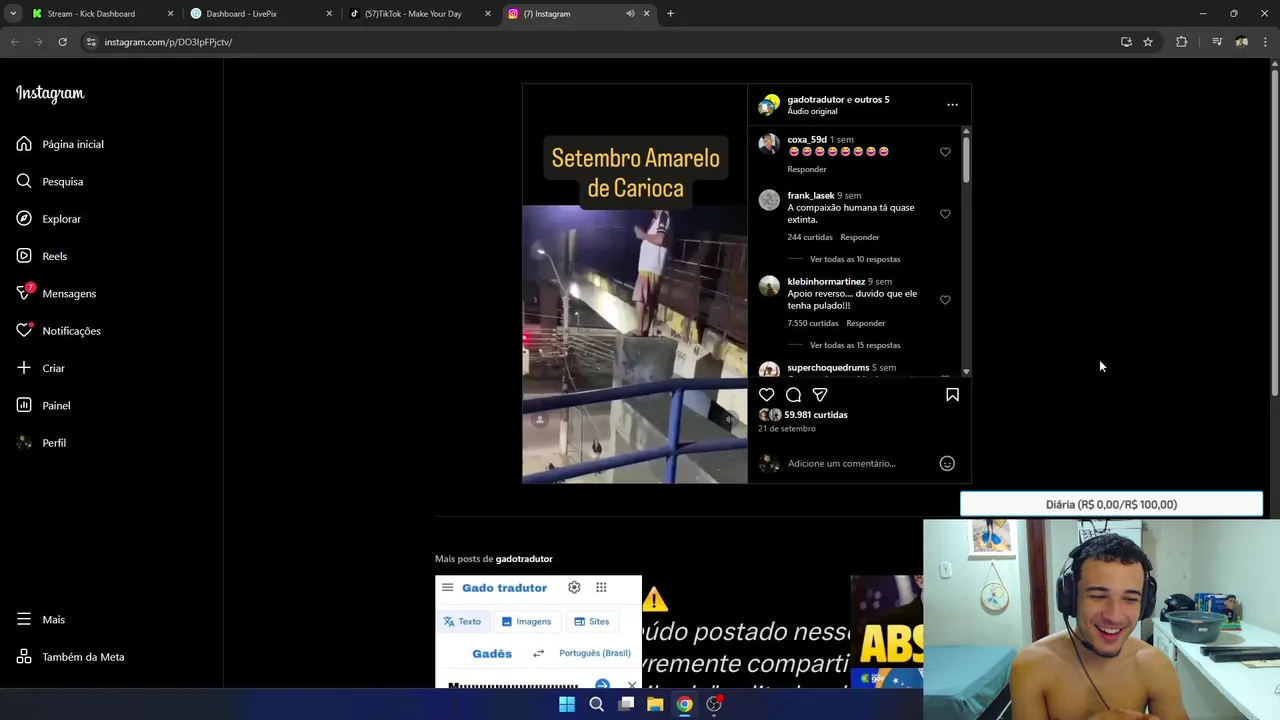The width and height of the screenshot is (1280, 720).
Task: Open a new browser tab
Action: coord(670,14)
